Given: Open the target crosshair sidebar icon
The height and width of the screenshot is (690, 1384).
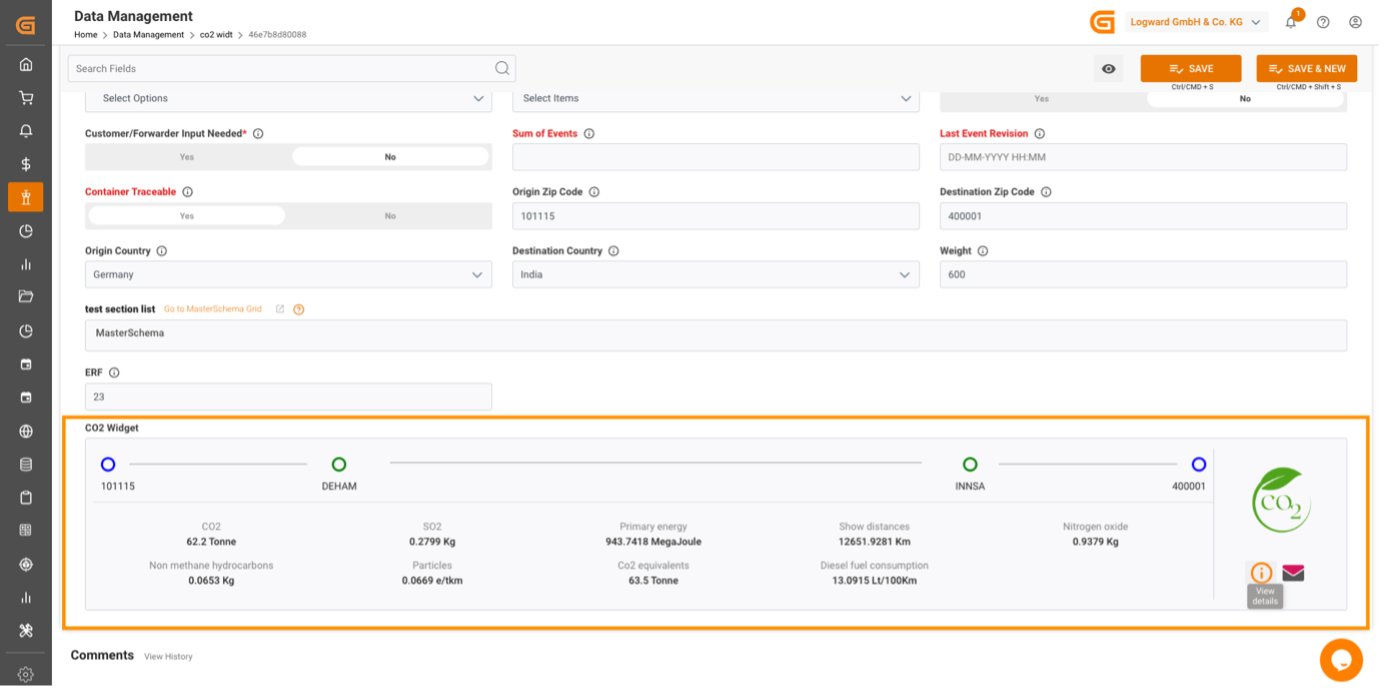Looking at the screenshot, I should (26, 564).
